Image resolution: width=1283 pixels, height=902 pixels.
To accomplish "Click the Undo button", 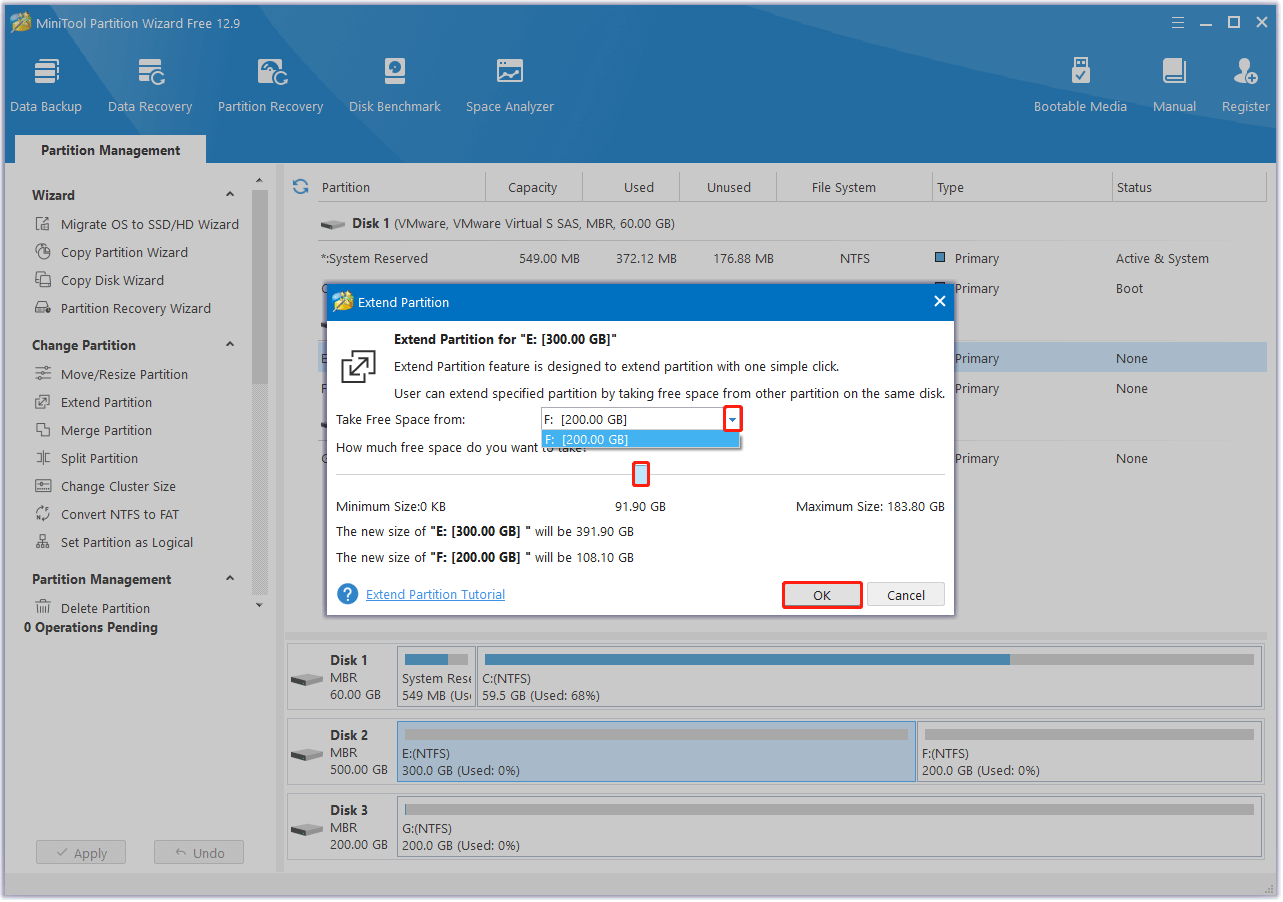I will click(x=199, y=853).
